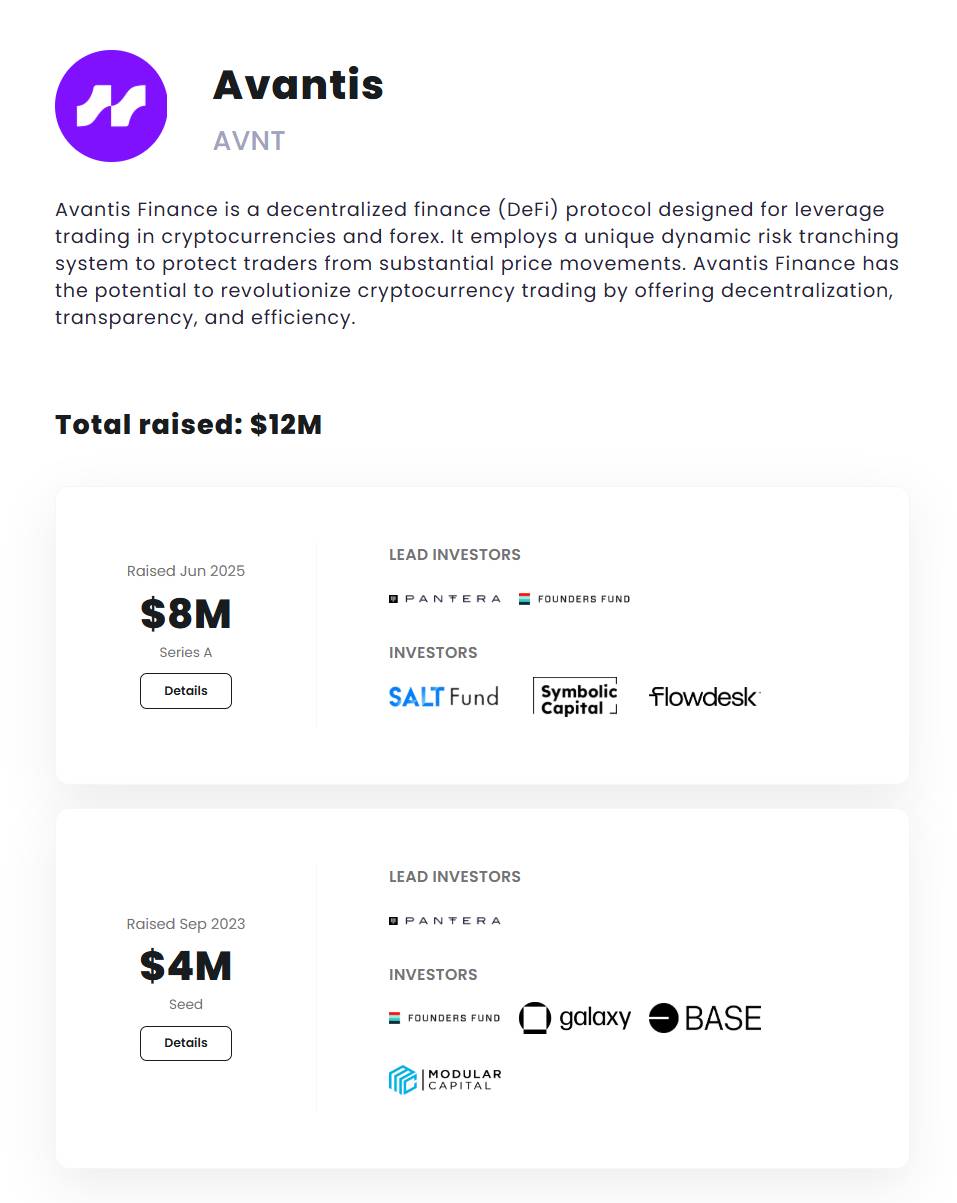Click the Total raised: $12M heading
This screenshot has width=957, height=1203.
click(188, 425)
